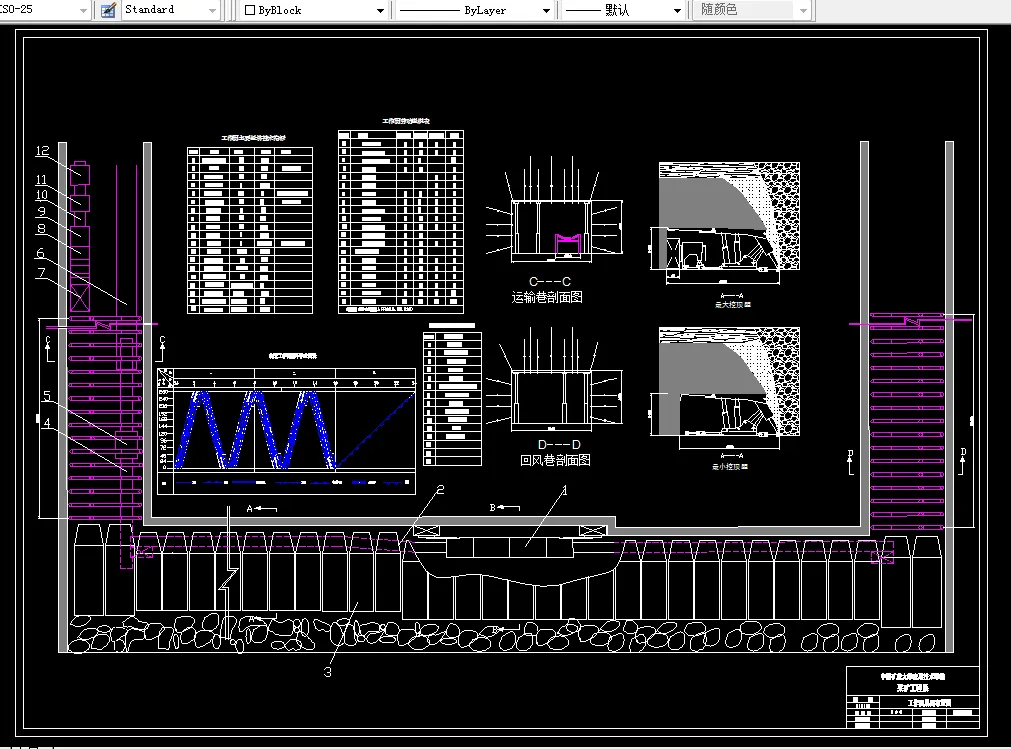
Task: Select the blue zigzag cycle chart
Action: pos(286,430)
